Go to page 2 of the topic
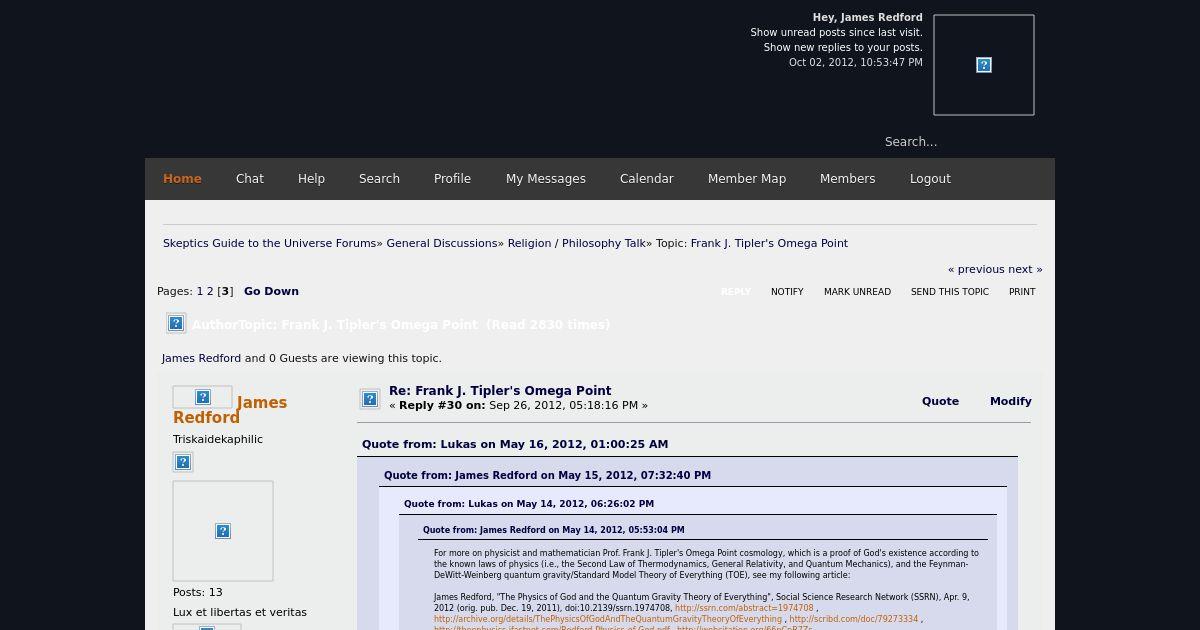This screenshot has width=1200, height=630. pos(210,292)
